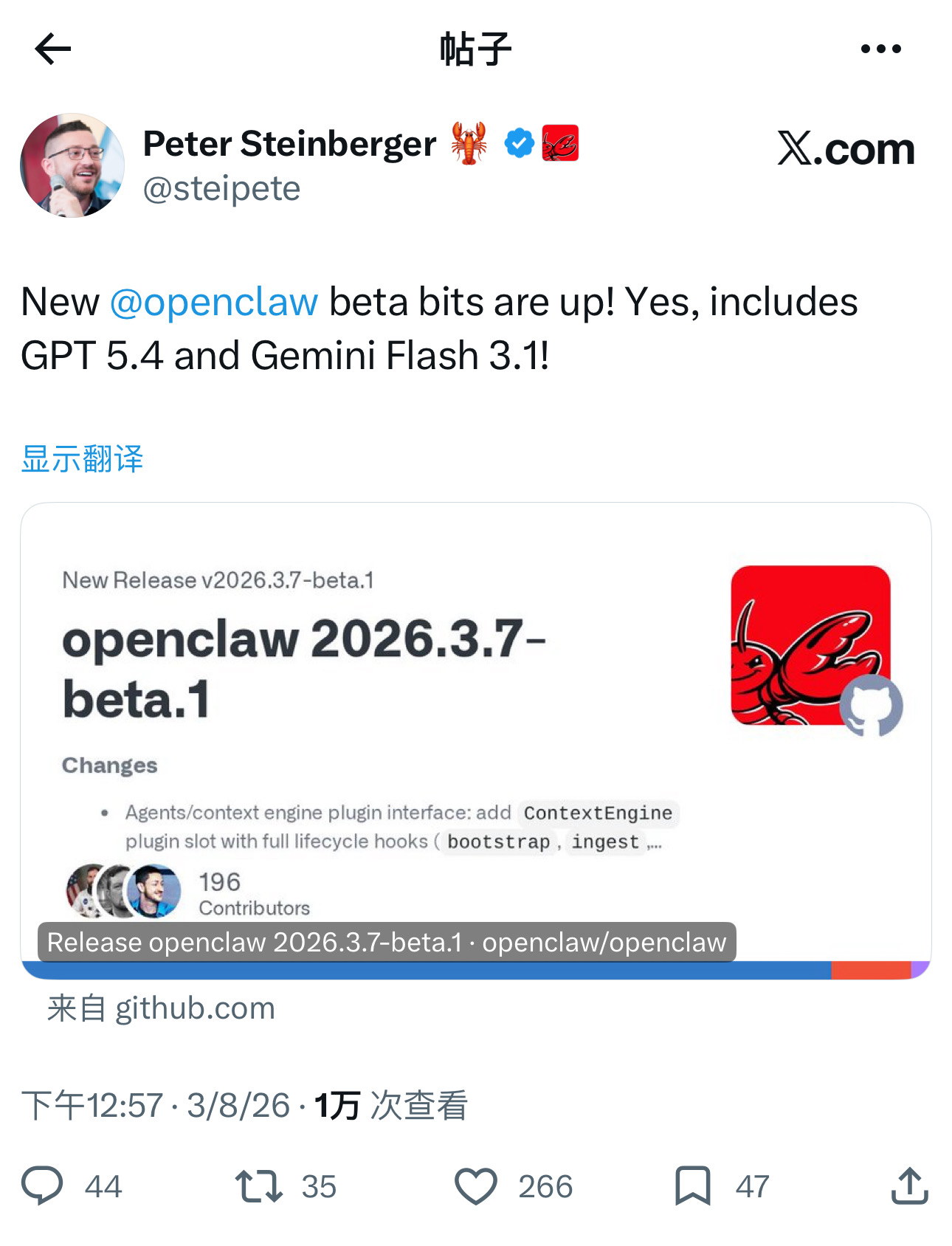Tap the blue verified badge
The image size is (952, 1246).
(520, 143)
